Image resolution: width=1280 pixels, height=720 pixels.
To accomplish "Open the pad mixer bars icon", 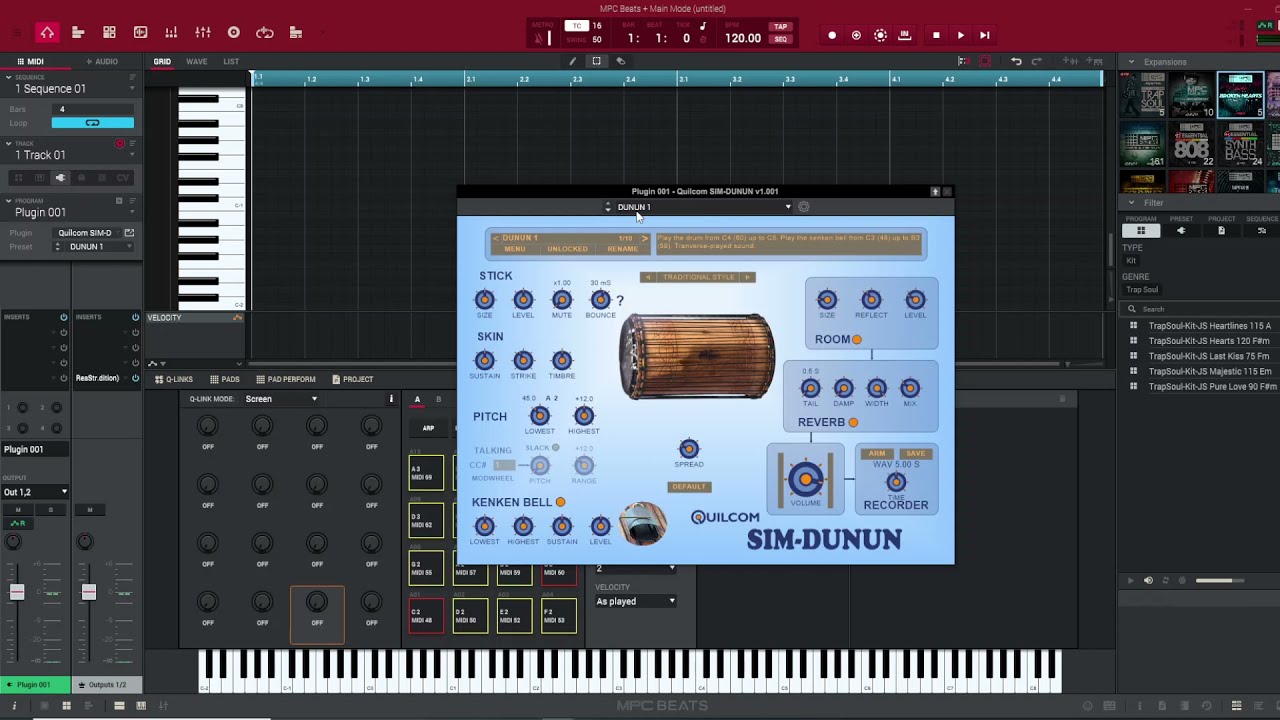I will tap(171, 33).
